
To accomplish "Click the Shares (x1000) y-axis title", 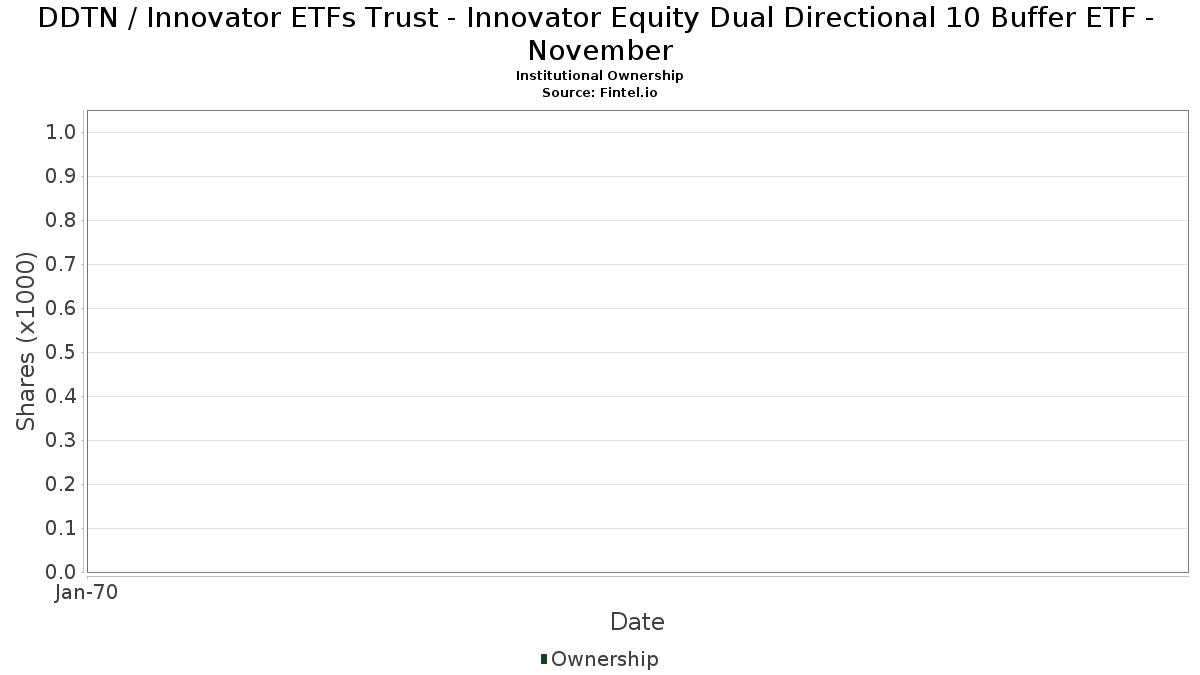I will coord(26,342).
